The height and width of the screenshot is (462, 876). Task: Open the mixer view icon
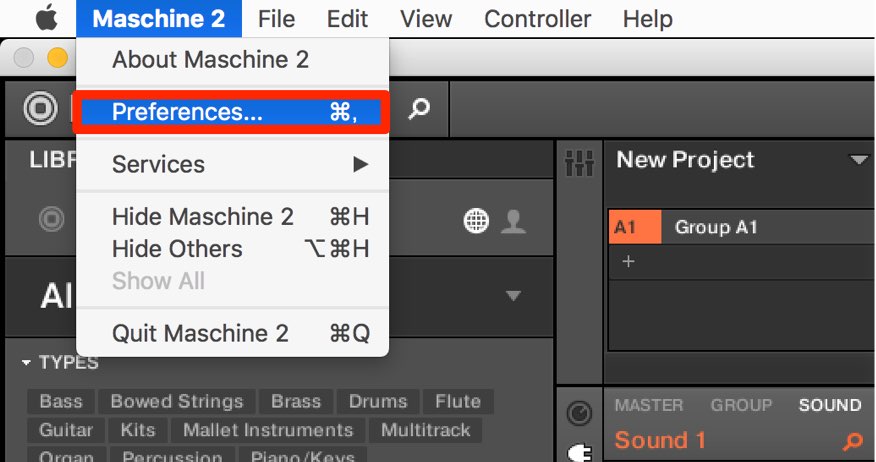(579, 164)
